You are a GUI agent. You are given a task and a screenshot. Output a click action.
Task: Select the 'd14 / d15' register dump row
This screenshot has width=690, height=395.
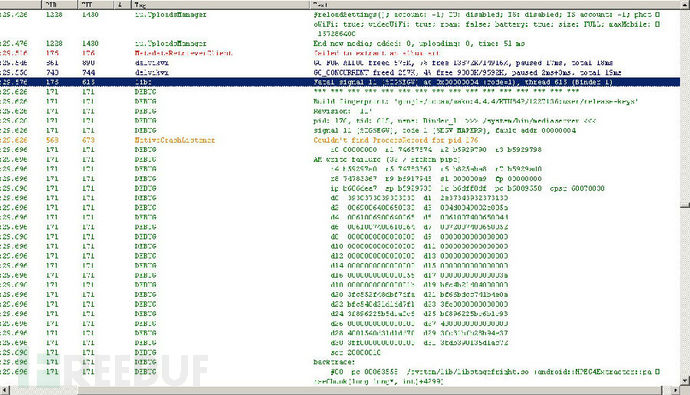[340, 266]
